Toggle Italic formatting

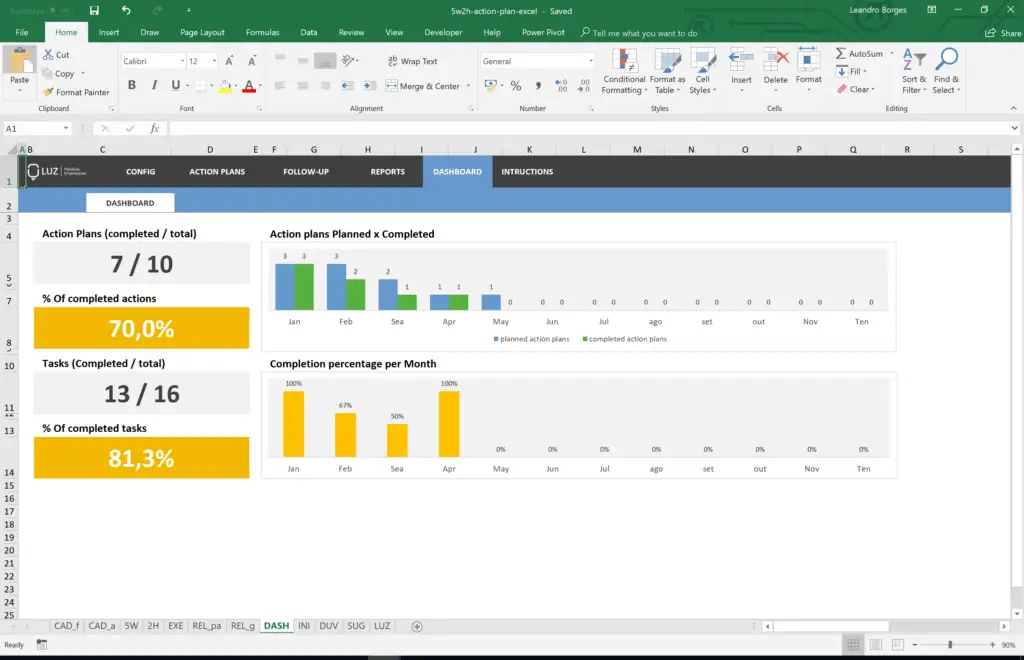tap(154, 85)
